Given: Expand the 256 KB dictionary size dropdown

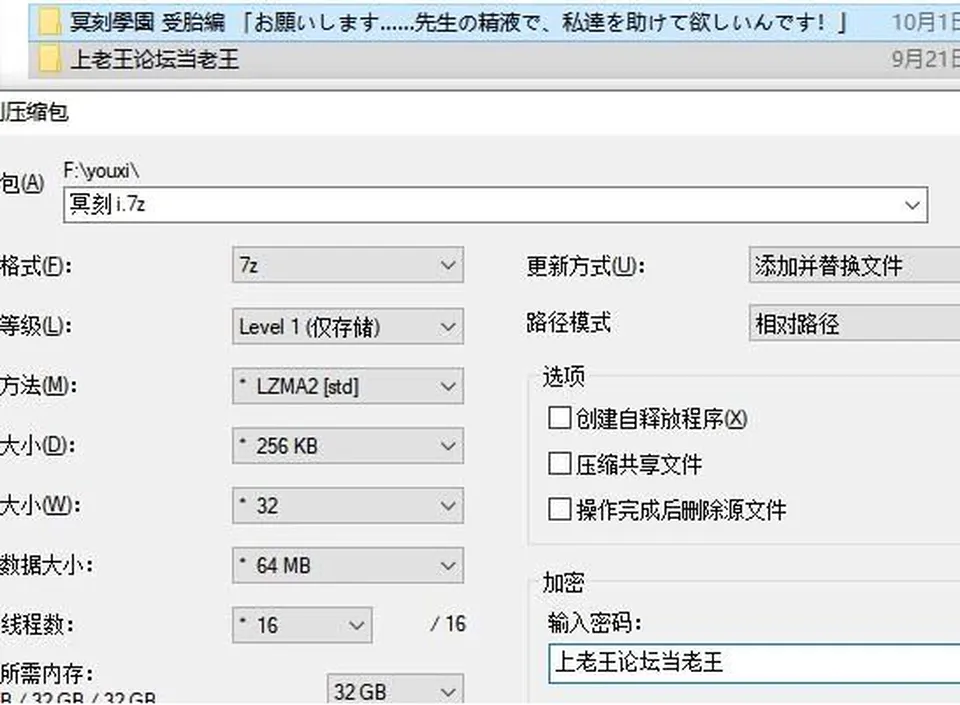Looking at the screenshot, I should (x=348, y=446).
